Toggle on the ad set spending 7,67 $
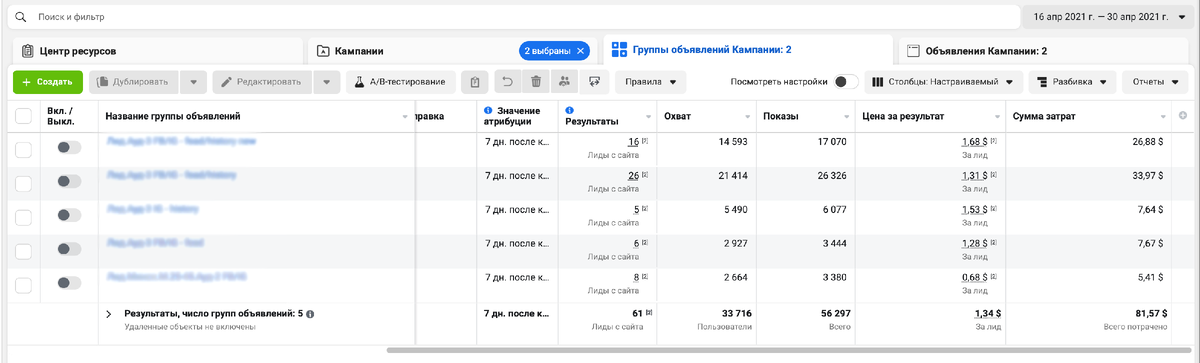 69,249
